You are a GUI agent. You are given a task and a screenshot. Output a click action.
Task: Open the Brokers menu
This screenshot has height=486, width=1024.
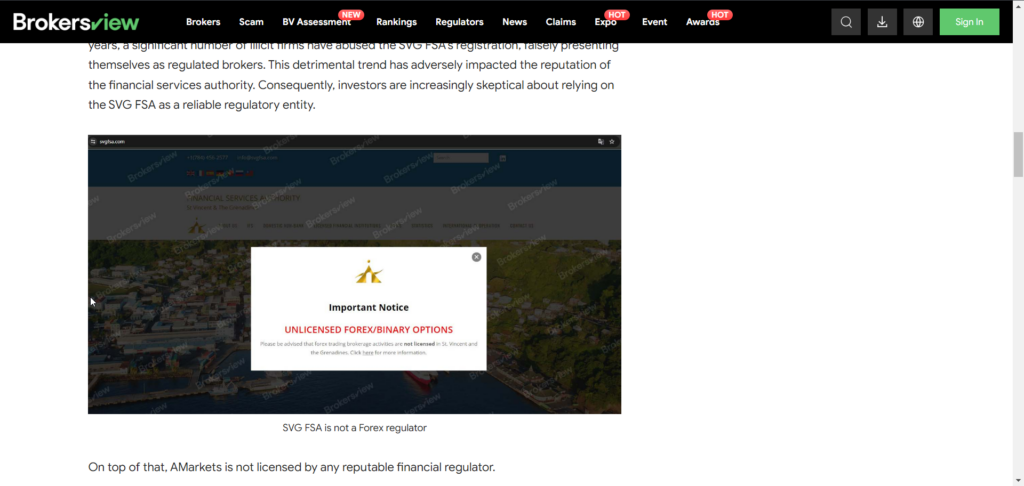[x=203, y=22]
